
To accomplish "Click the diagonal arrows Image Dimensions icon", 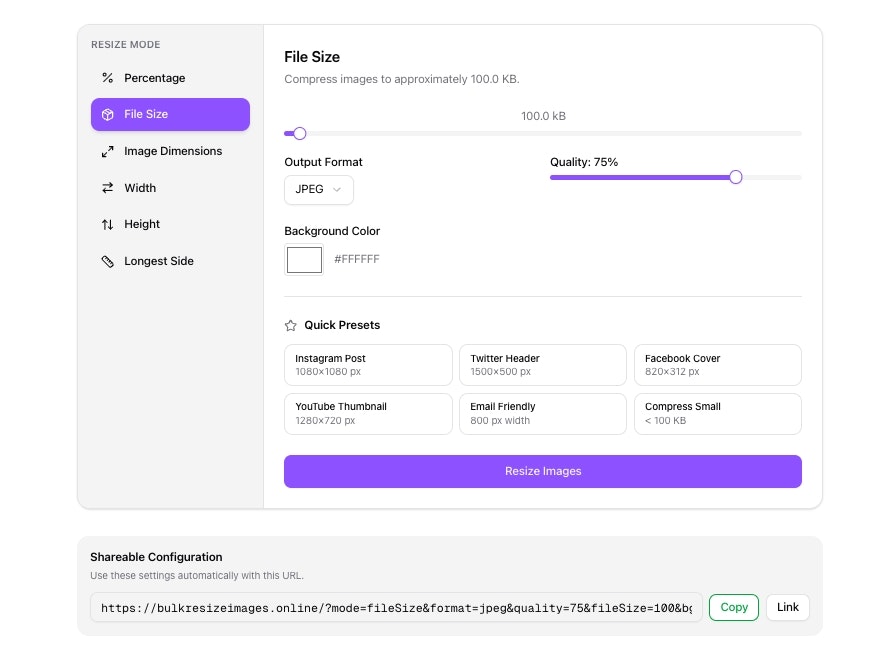I will [x=107, y=151].
